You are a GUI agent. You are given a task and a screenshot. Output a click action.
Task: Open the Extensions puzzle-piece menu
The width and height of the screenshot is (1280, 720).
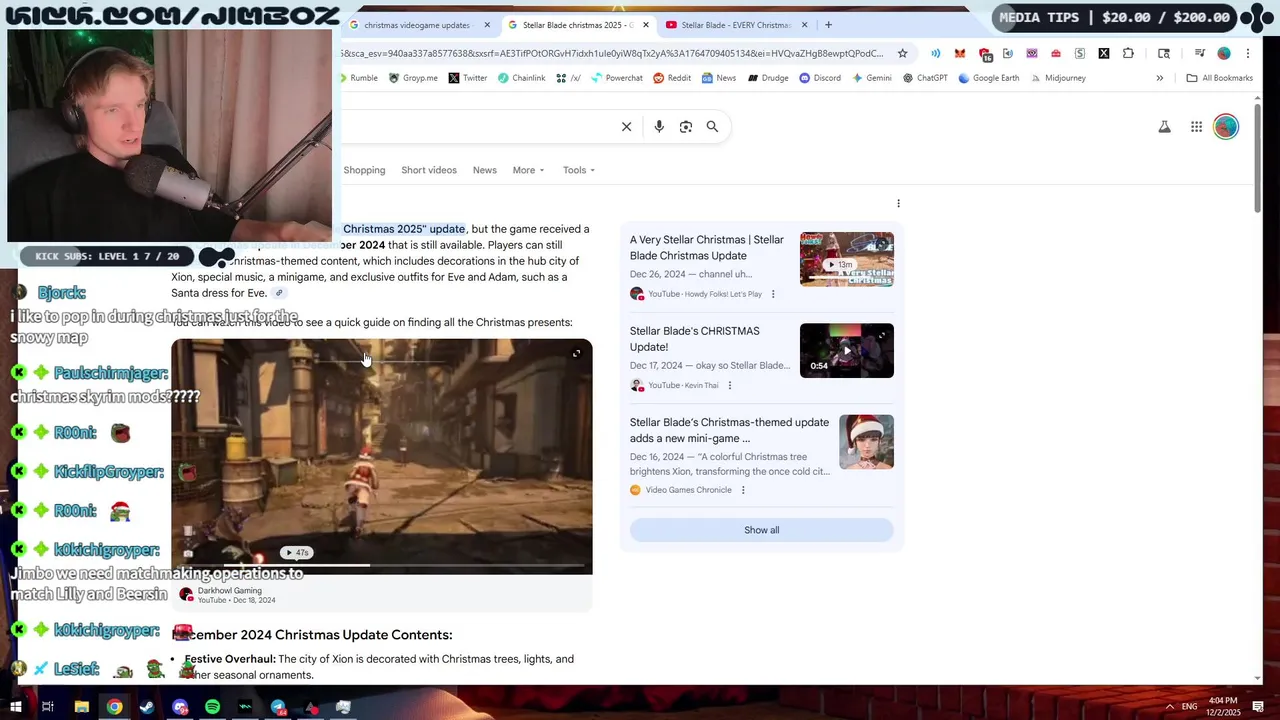pos(1128,53)
